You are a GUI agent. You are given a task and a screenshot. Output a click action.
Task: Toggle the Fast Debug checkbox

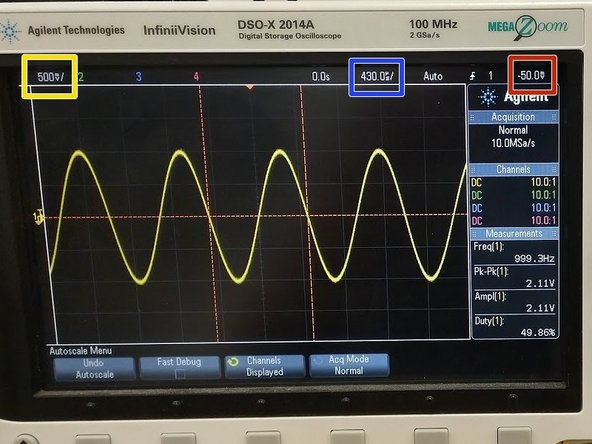180,374
